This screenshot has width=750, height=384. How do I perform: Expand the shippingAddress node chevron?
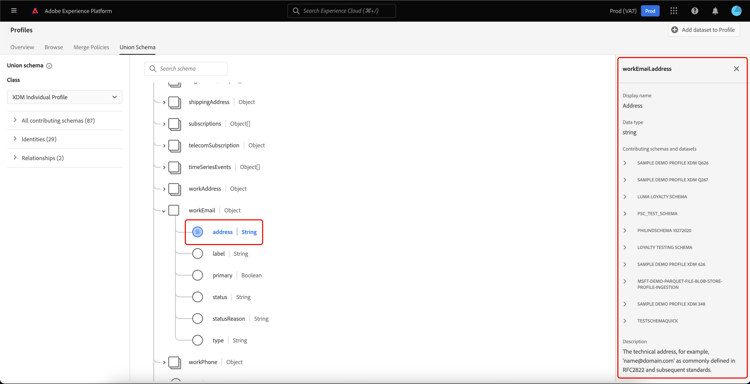pos(164,102)
